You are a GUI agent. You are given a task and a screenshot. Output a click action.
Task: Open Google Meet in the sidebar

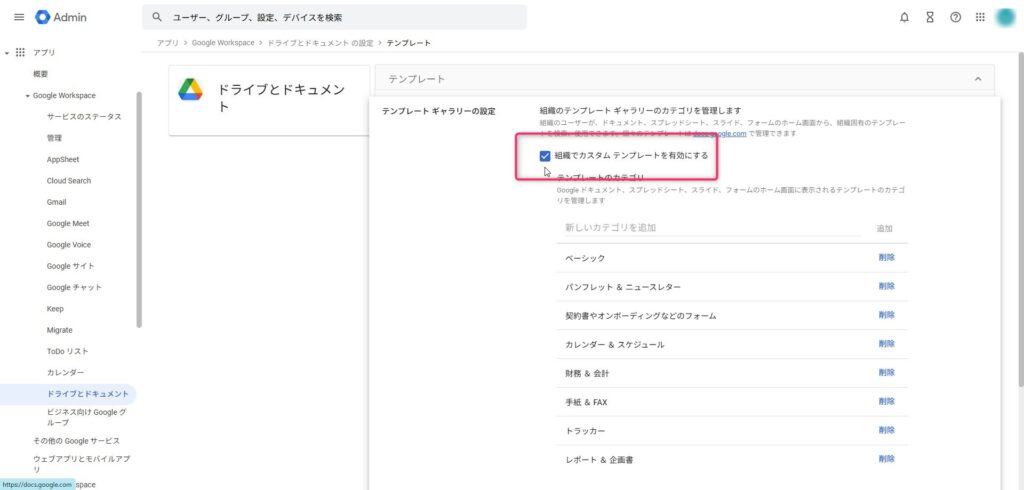pos(68,223)
